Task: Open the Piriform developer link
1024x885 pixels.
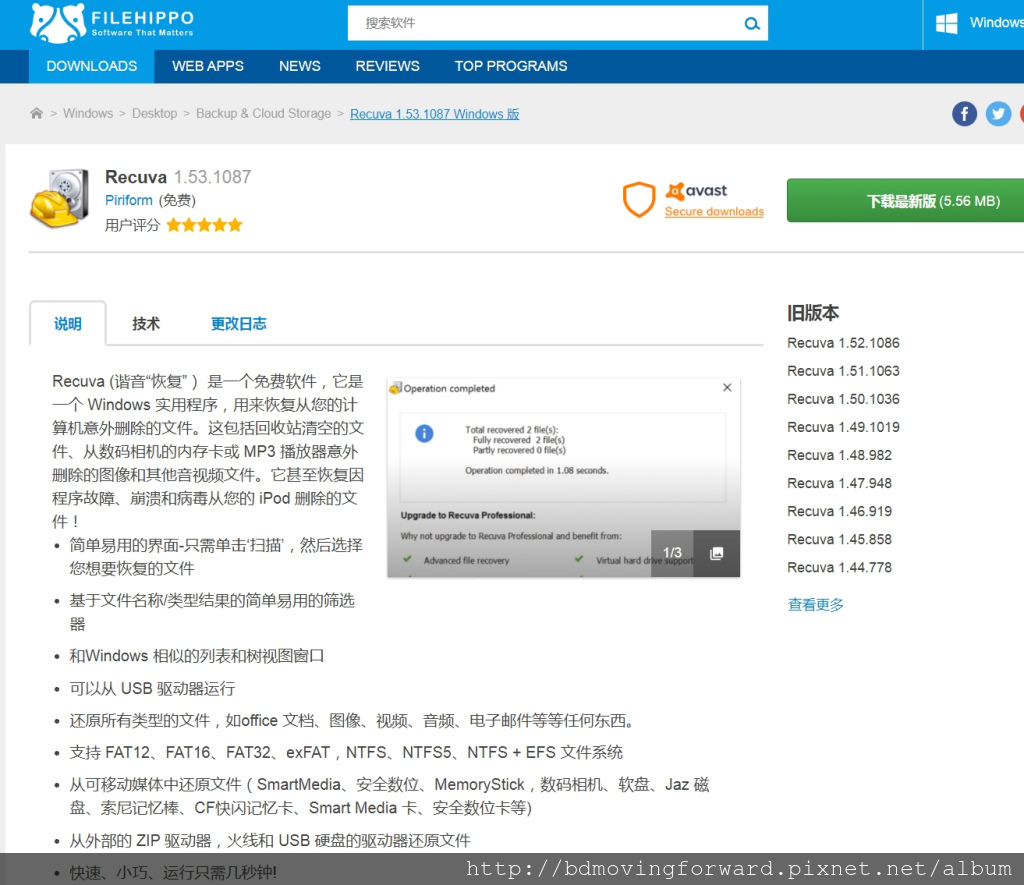Action: (x=129, y=200)
